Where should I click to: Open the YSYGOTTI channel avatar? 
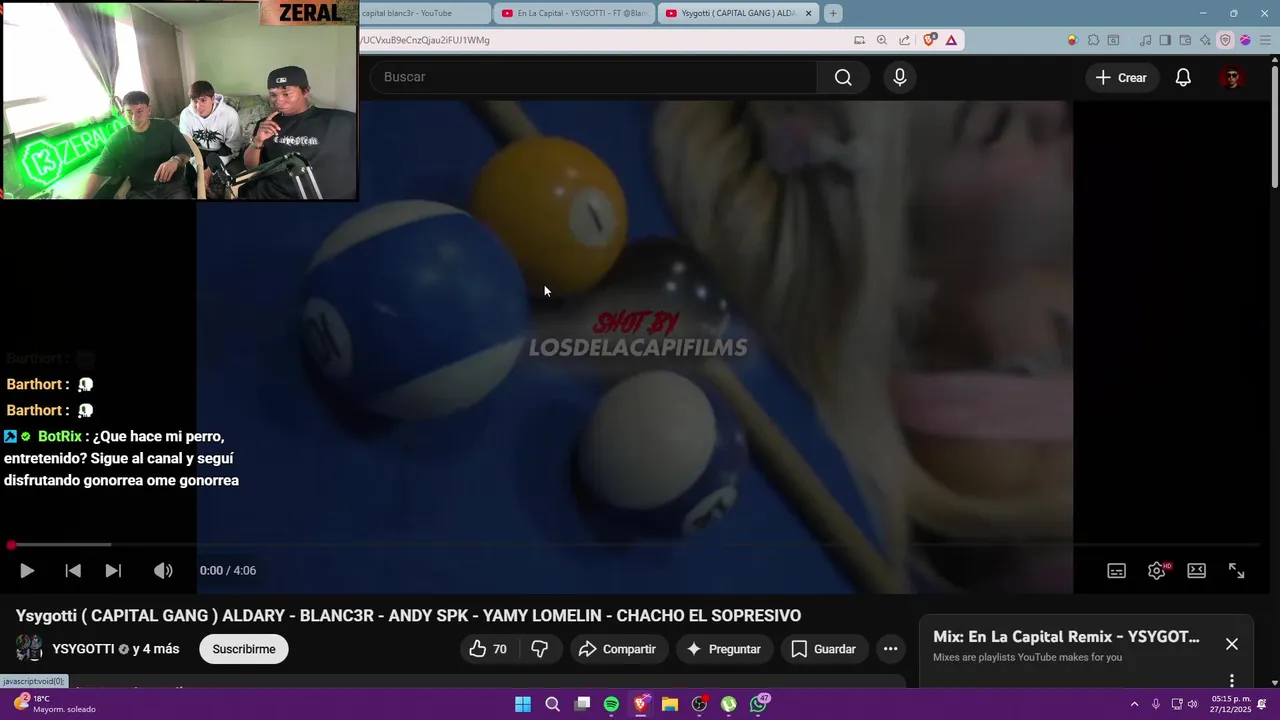pos(30,649)
